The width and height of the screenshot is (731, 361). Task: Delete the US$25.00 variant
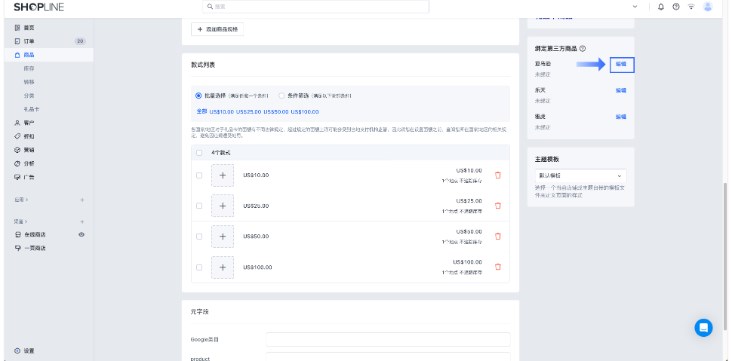(x=498, y=206)
